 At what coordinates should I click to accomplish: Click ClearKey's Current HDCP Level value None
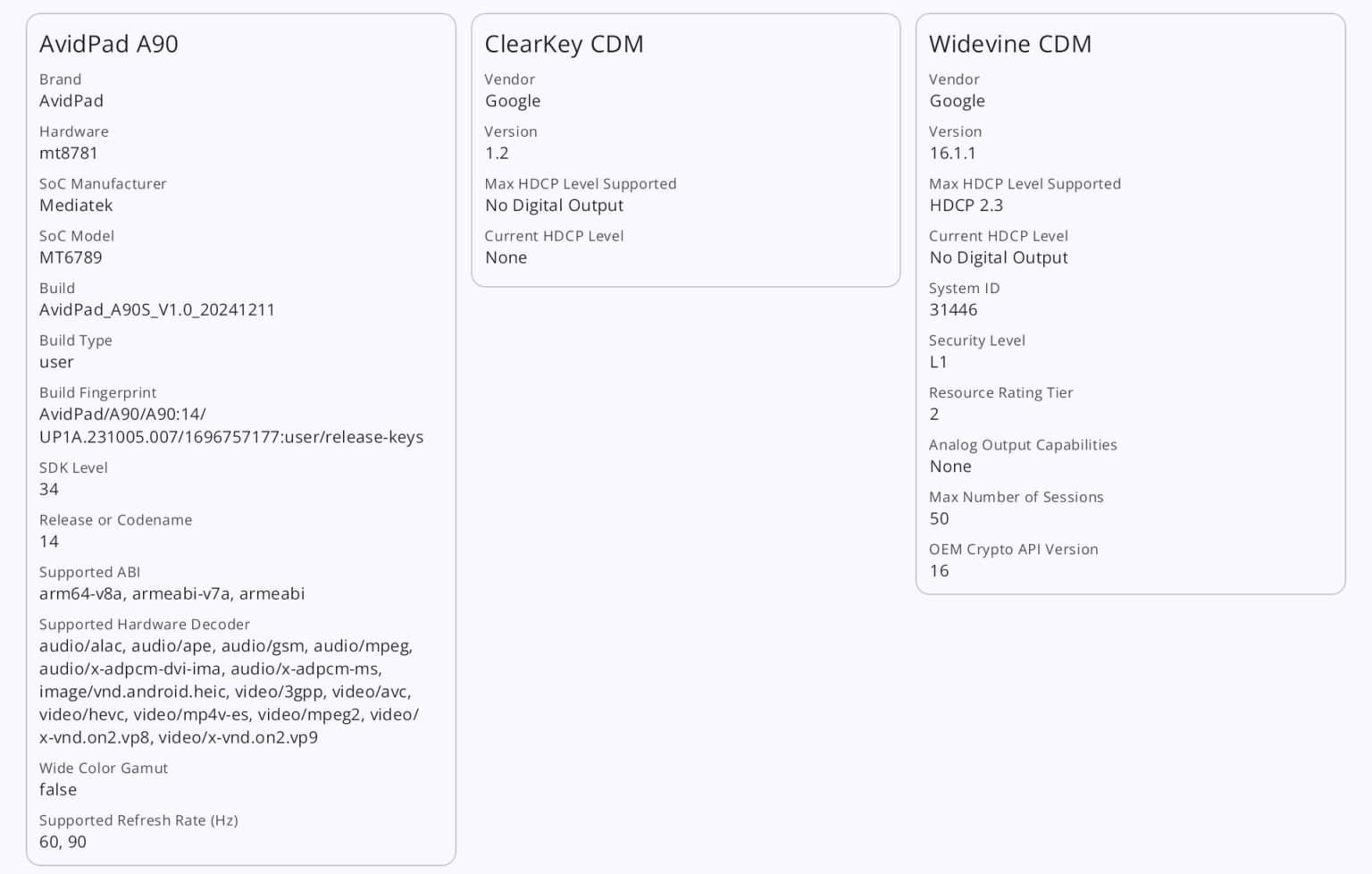[x=506, y=257]
